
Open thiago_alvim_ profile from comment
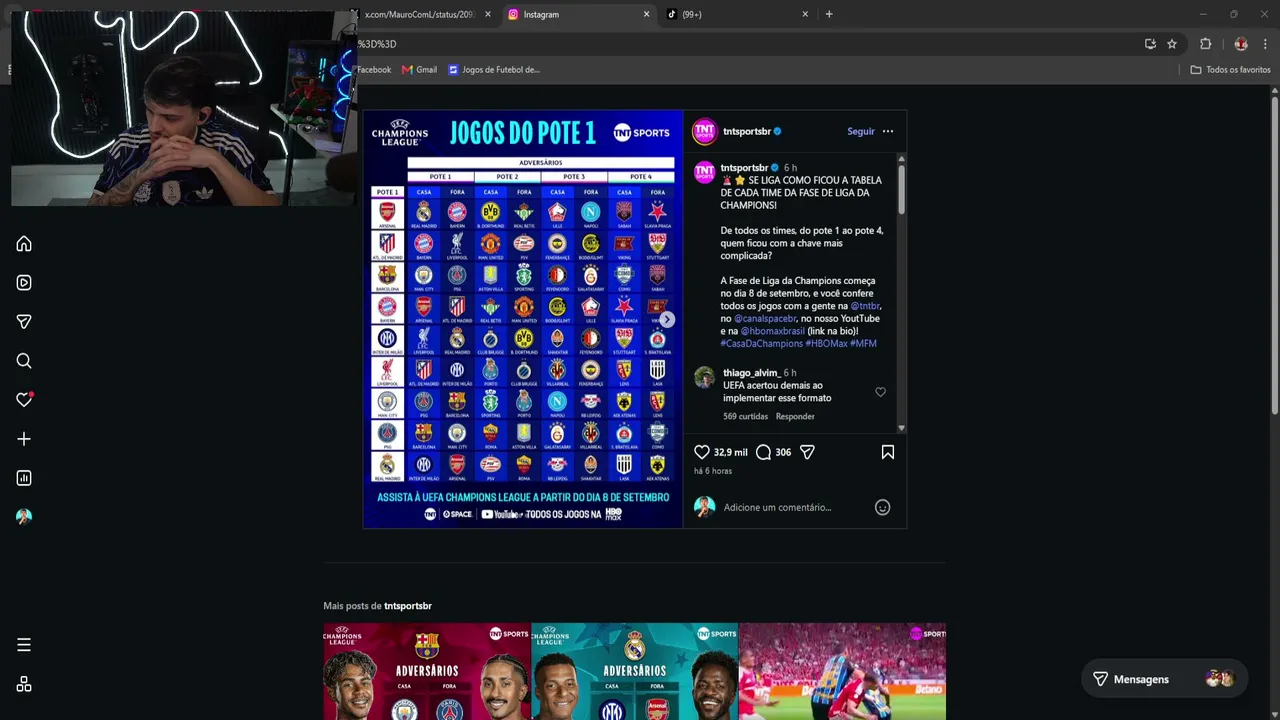(x=750, y=373)
